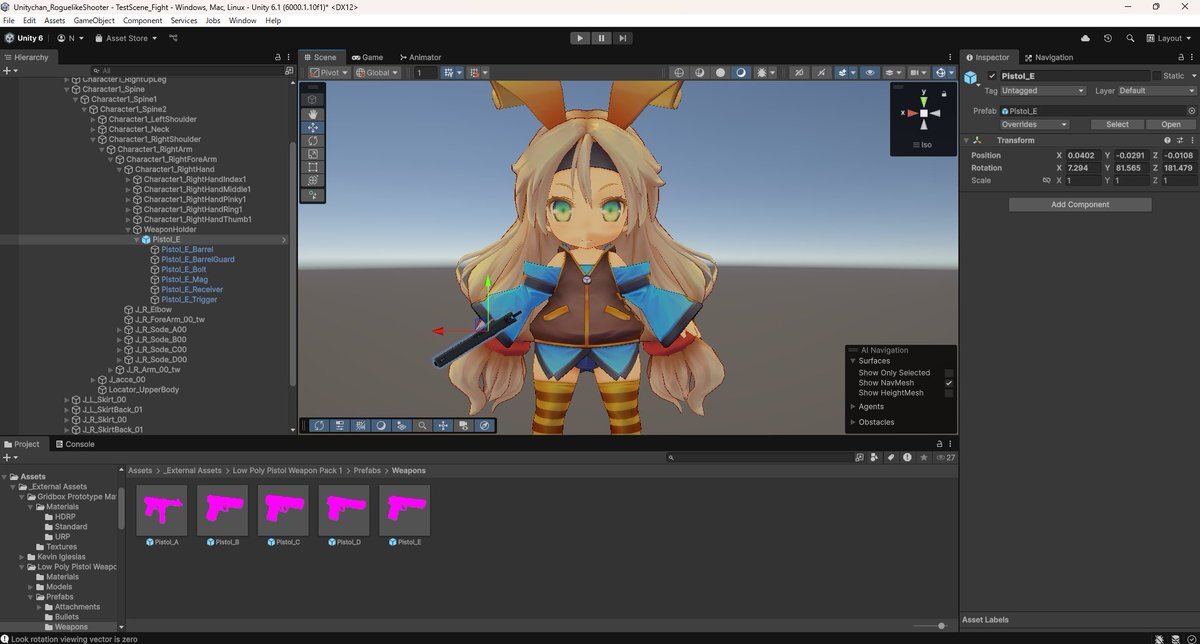Click the prefab Select button
This screenshot has width=1200, height=644.
tap(1117, 125)
